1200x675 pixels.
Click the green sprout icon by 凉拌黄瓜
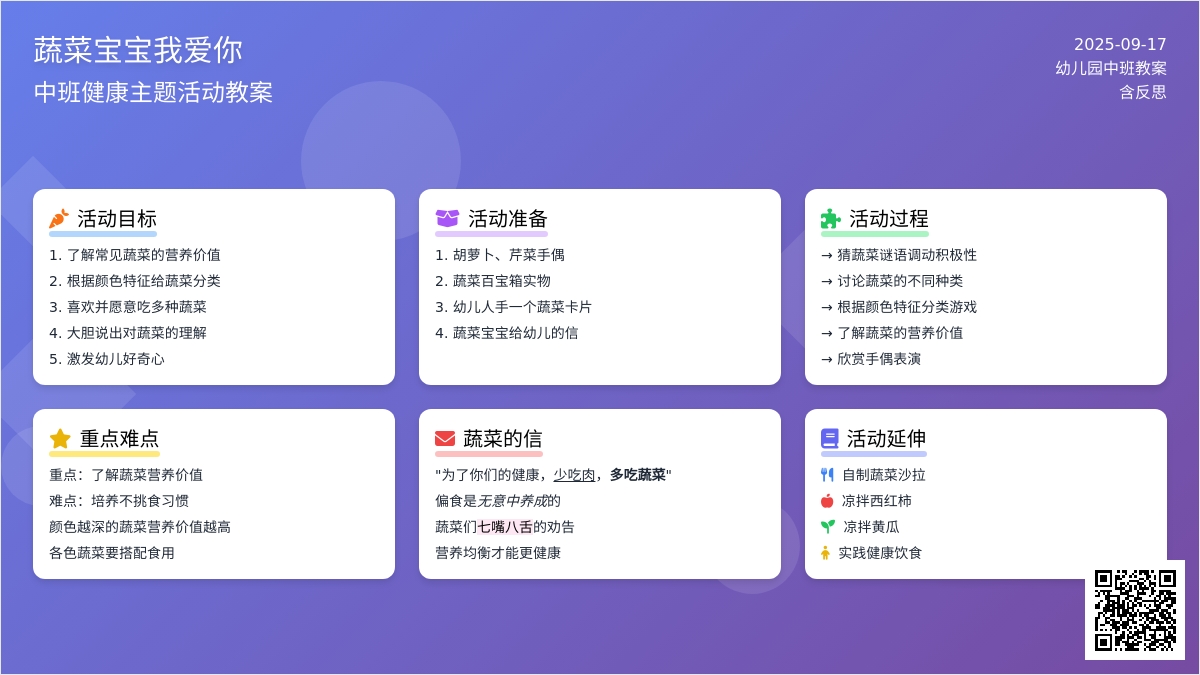[x=828, y=527]
